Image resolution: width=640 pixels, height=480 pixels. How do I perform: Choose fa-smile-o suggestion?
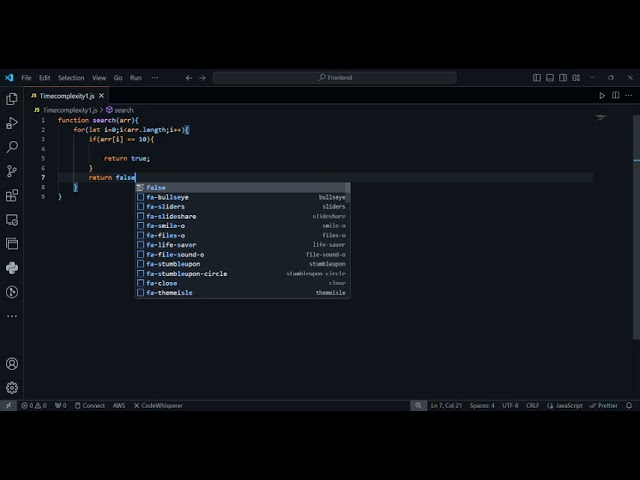tap(243, 226)
